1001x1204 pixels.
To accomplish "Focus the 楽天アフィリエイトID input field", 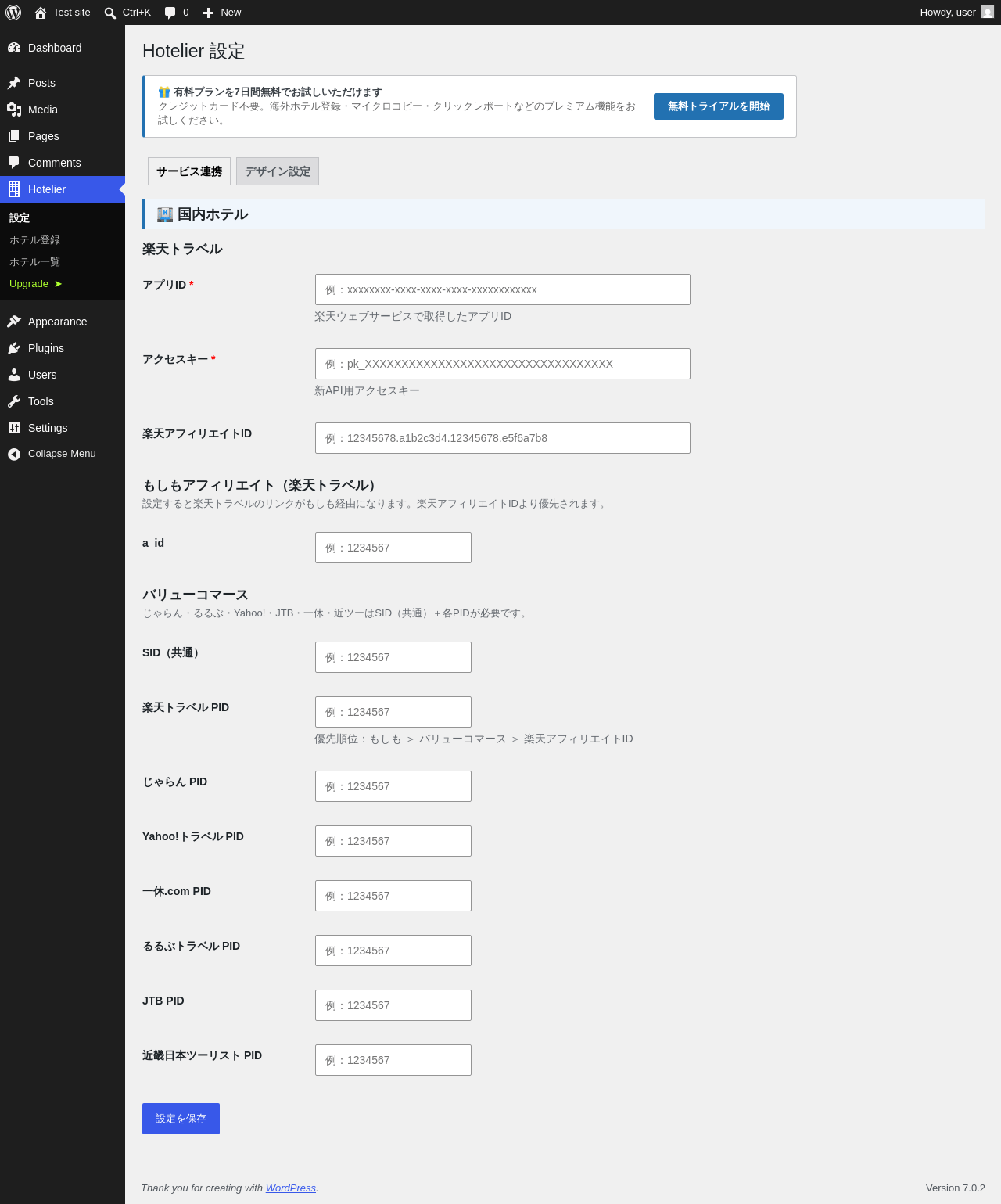I will (503, 438).
